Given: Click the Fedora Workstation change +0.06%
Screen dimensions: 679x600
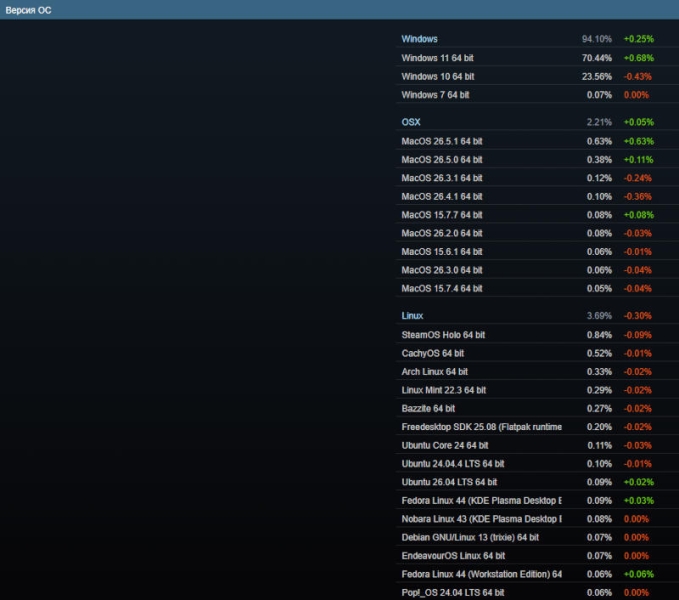Looking at the screenshot, I should pyautogui.click(x=639, y=574).
